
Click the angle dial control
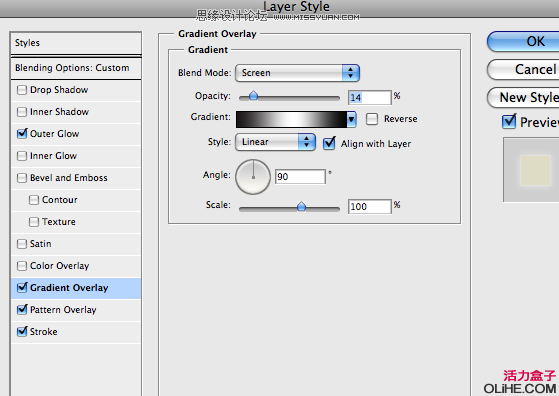(x=253, y=177)
